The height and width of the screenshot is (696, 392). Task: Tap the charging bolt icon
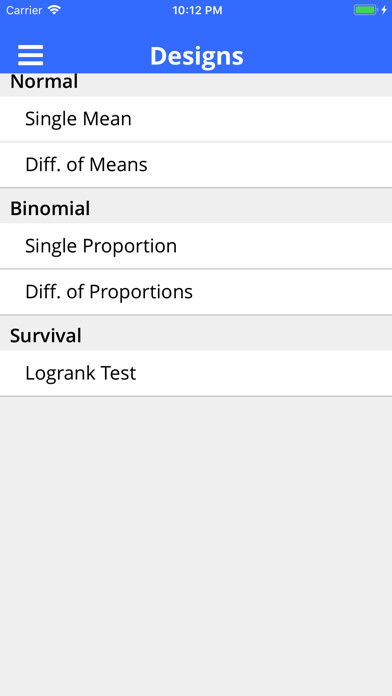click(x=384, y=10)
